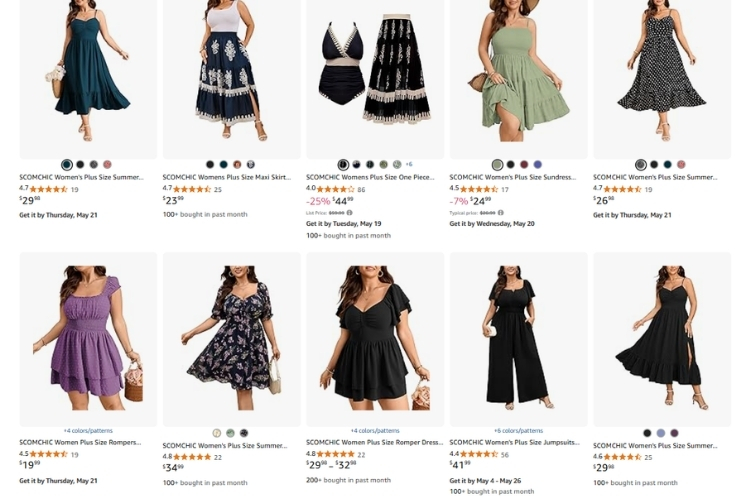Open SCOMCHIC Womens Plus Size Maxi Skirt title
The width and height of the screenshot is (750, 500).
(x=226, y=177)
